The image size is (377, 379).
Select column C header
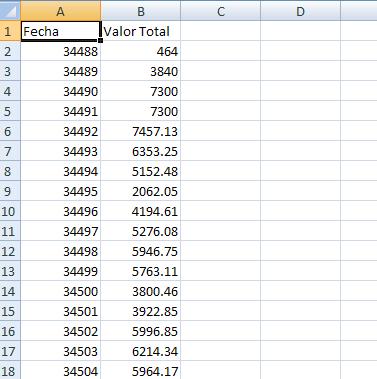coord(221,11)
